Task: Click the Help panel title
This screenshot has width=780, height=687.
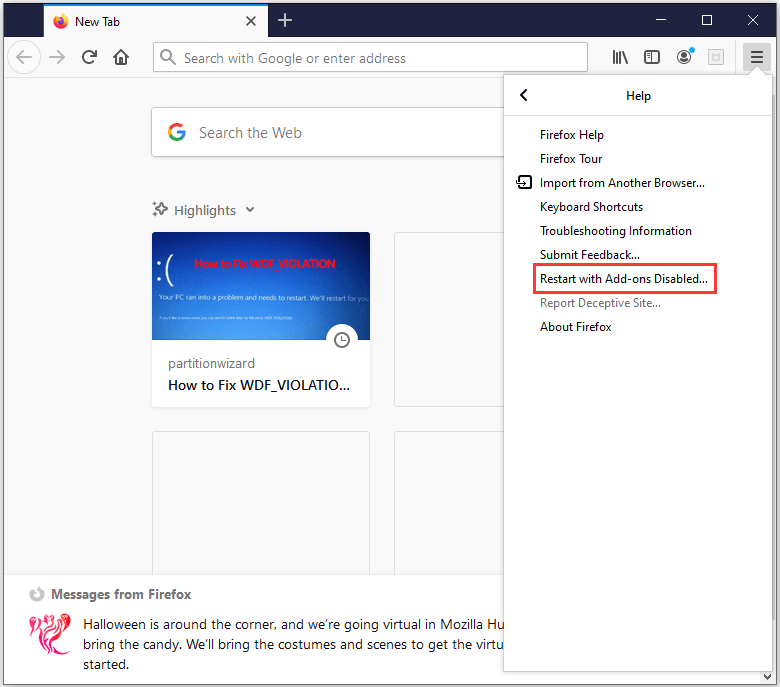Action: point(638,96)
